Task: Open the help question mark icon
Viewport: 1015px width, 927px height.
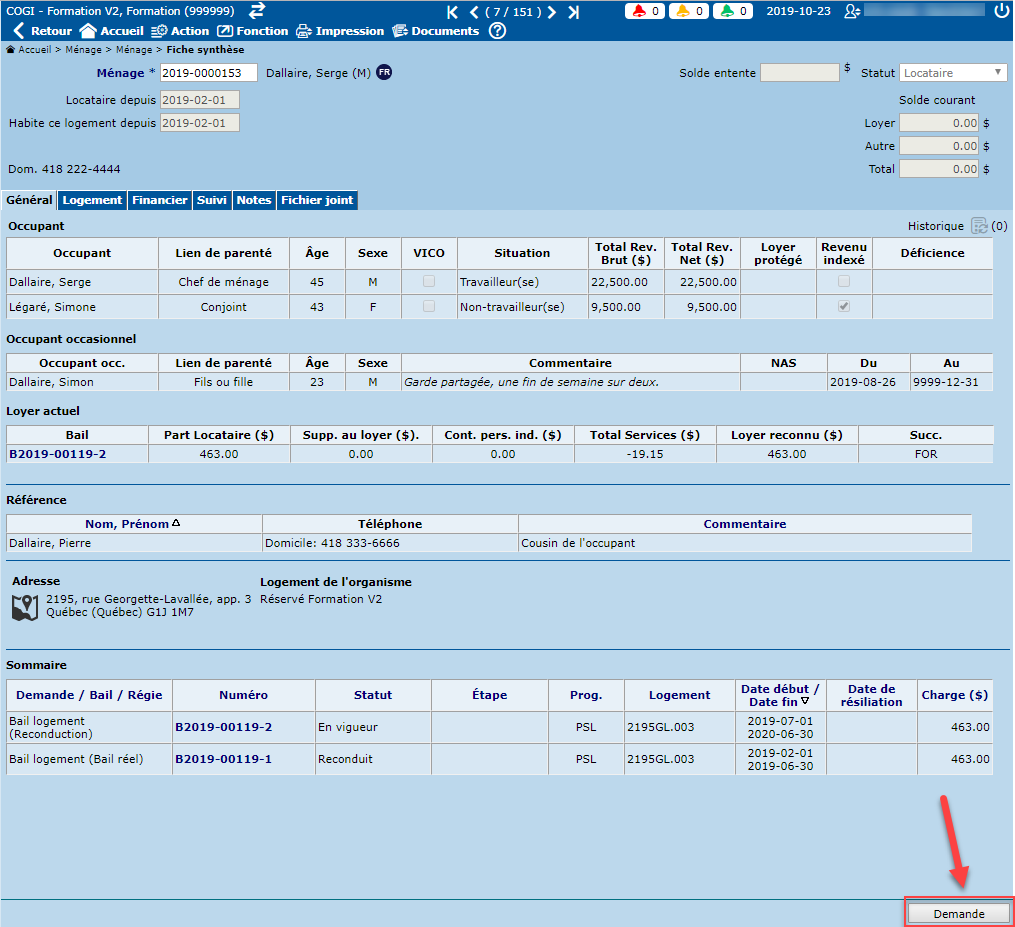Action: click(x=497, y=31)
